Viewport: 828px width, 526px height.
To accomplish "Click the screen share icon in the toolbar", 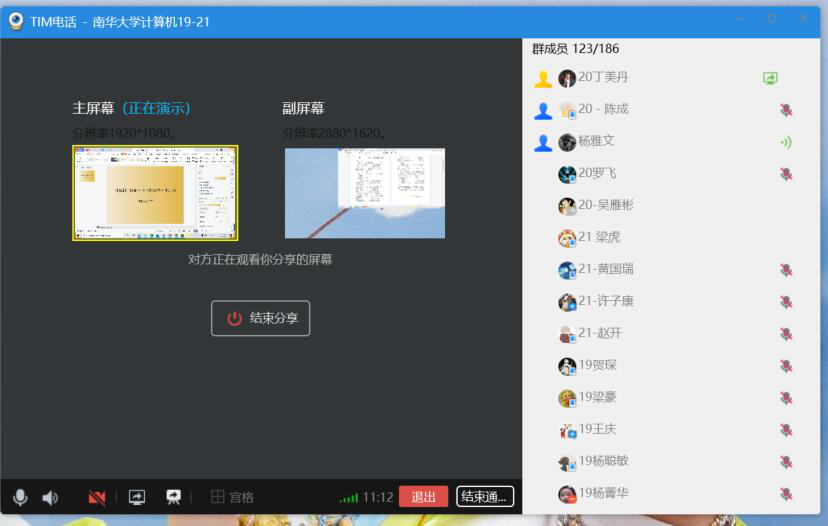I will (137, 497).
